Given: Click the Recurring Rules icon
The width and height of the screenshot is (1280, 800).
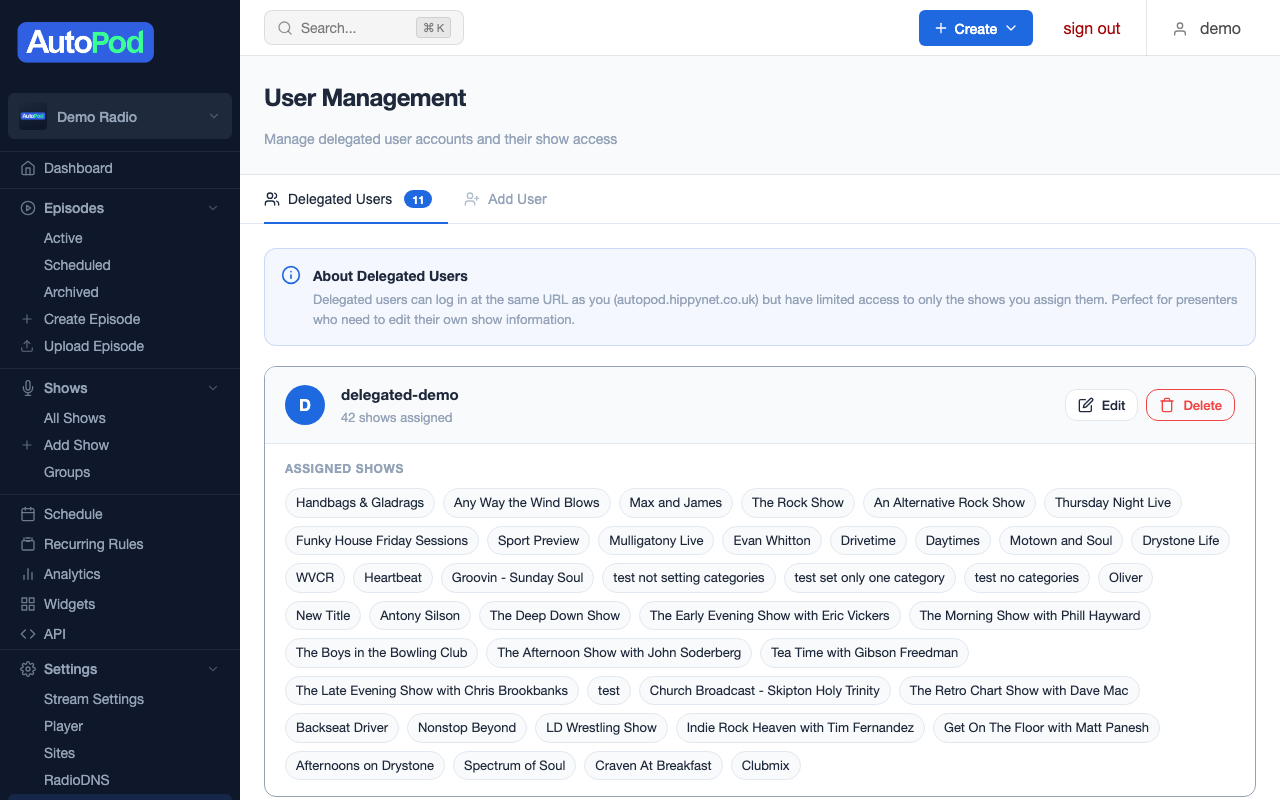Looking at the screenshot, I should tap(27, 544).
